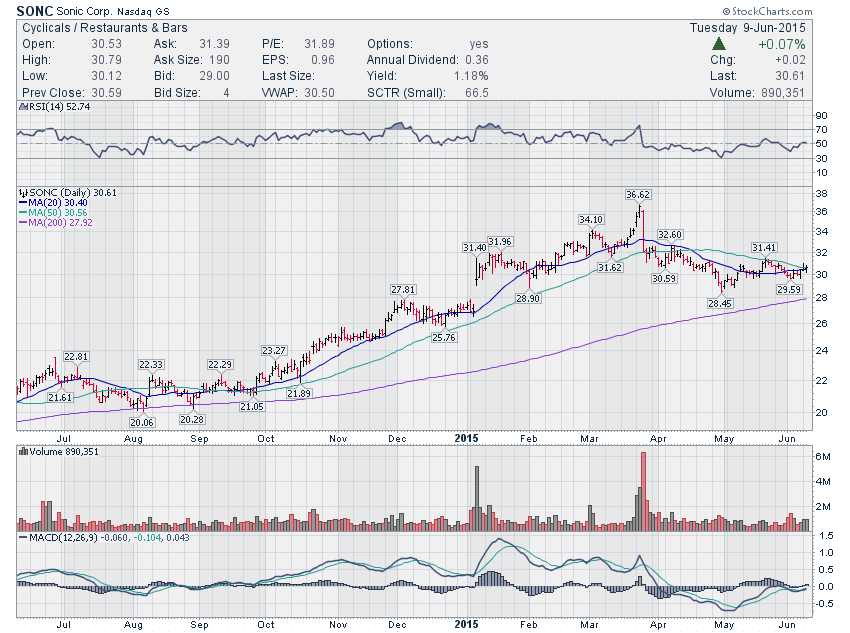Click the 31.41 price label
This screenshot has height=633, width=850.
(x=764, y=248)
